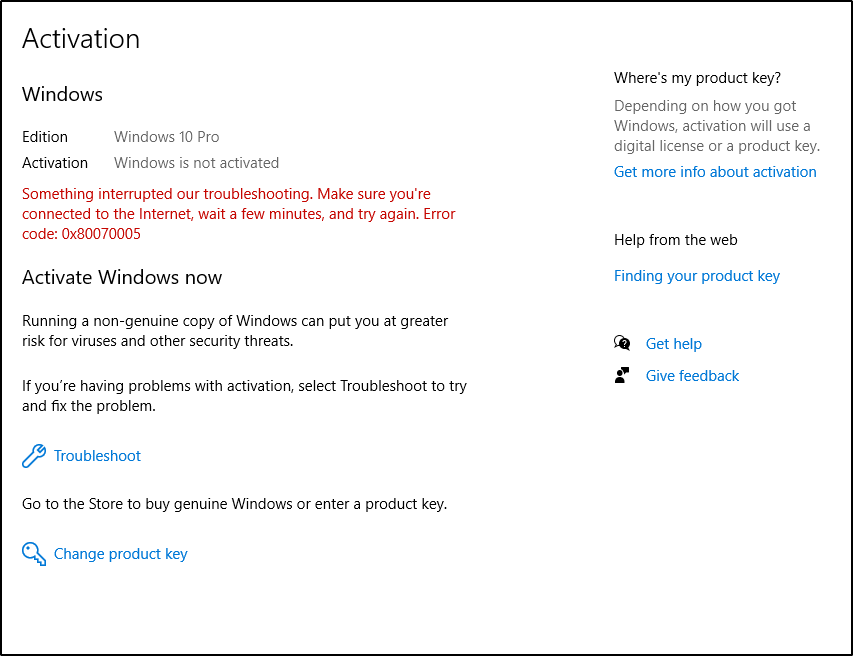Open the Get help link text
This screenshot has width=853, height=656.
tap(673, 344)
